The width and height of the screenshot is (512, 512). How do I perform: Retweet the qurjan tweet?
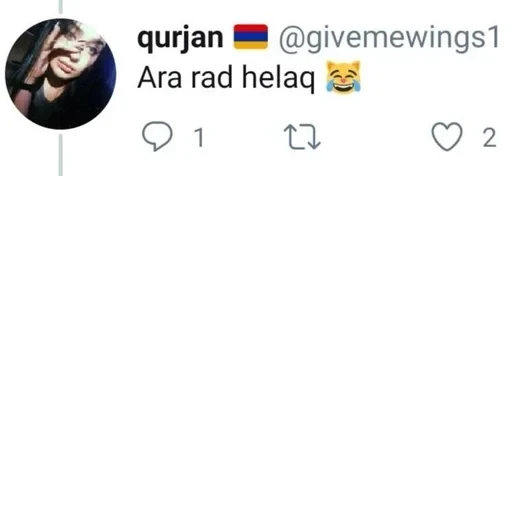302,137
